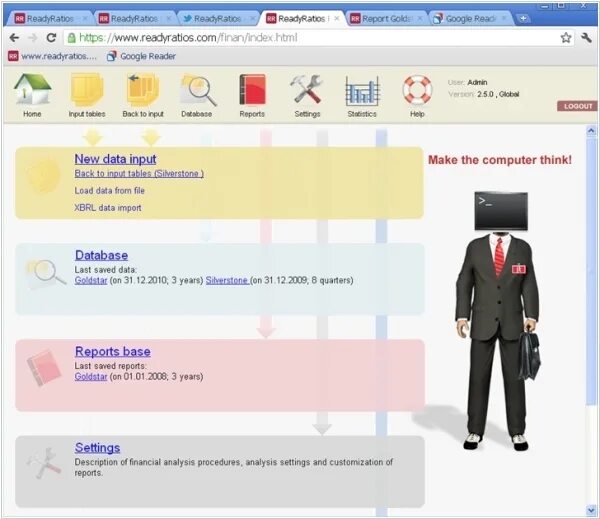Viewport: 600px width, 519px height.
Task: Switch to the first ReadyRatios tab
Action: 50,18
